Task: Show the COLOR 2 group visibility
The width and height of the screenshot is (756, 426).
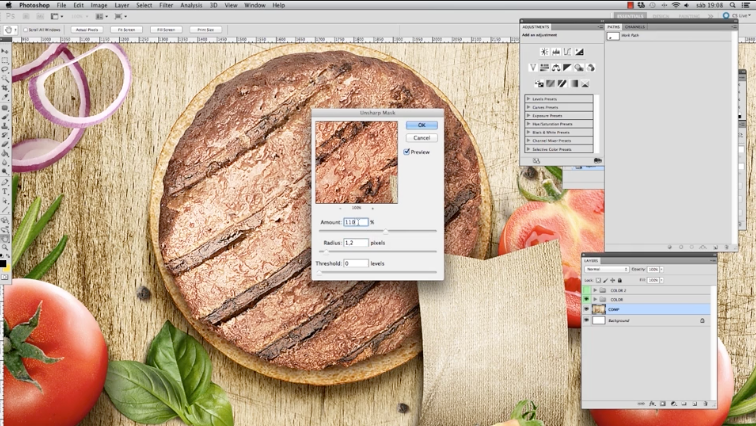Action: [x=586, y=290]
